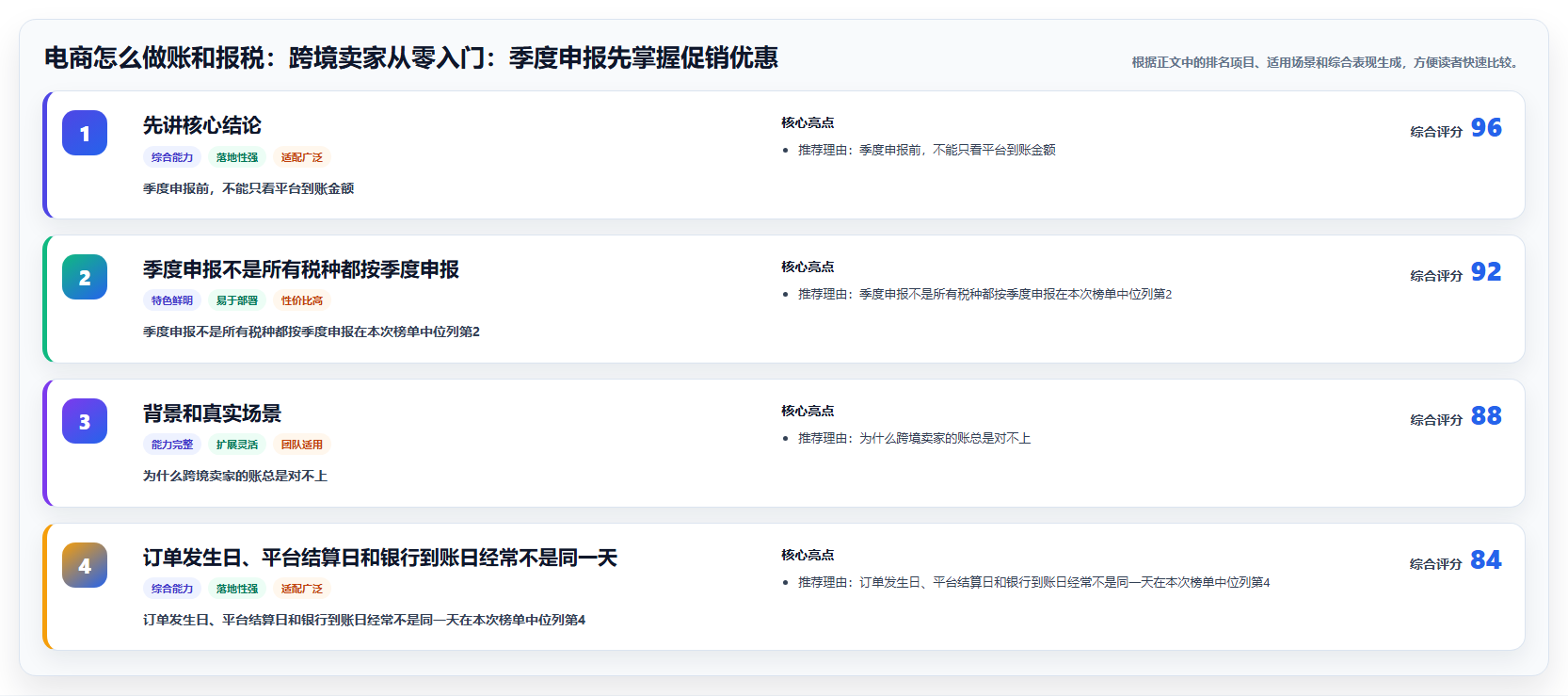
Task: Select the 落地性强 tag in the rank 4 card
Action: click(x=237, y=589)
